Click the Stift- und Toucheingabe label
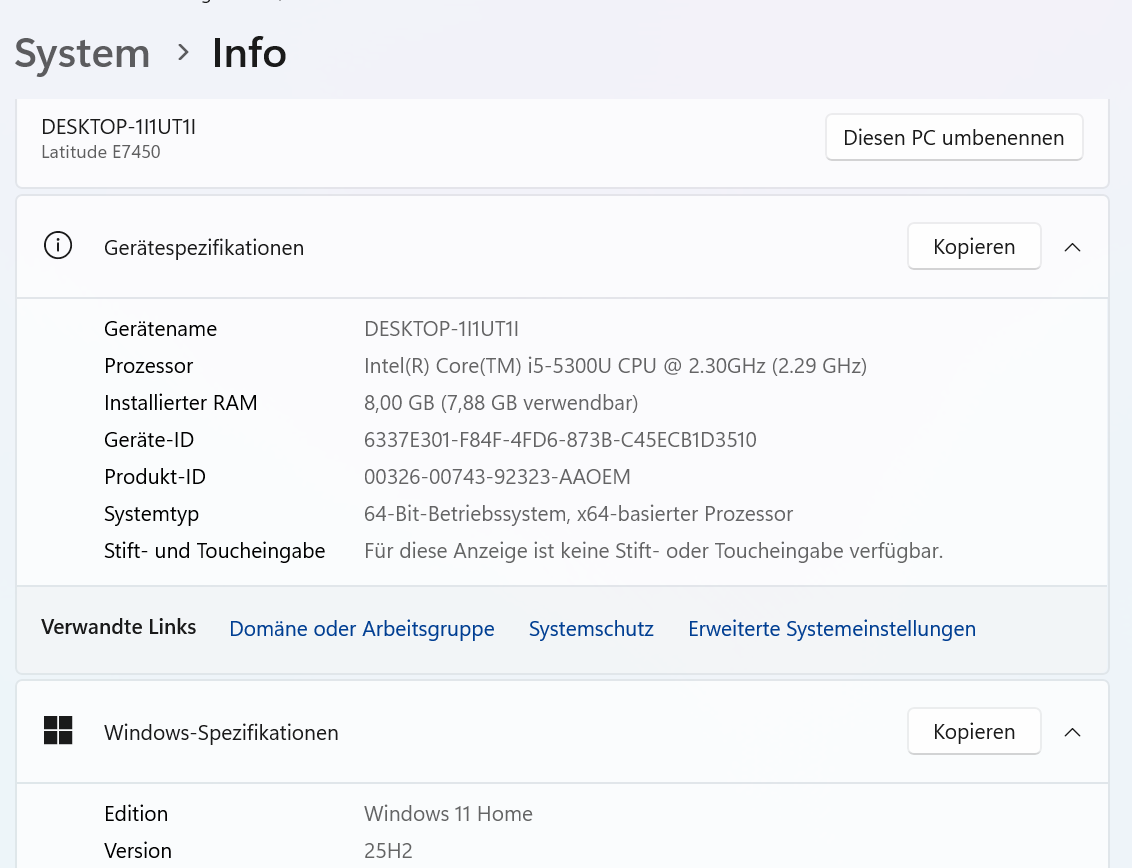1132x868 pixels. coord(214,551)
